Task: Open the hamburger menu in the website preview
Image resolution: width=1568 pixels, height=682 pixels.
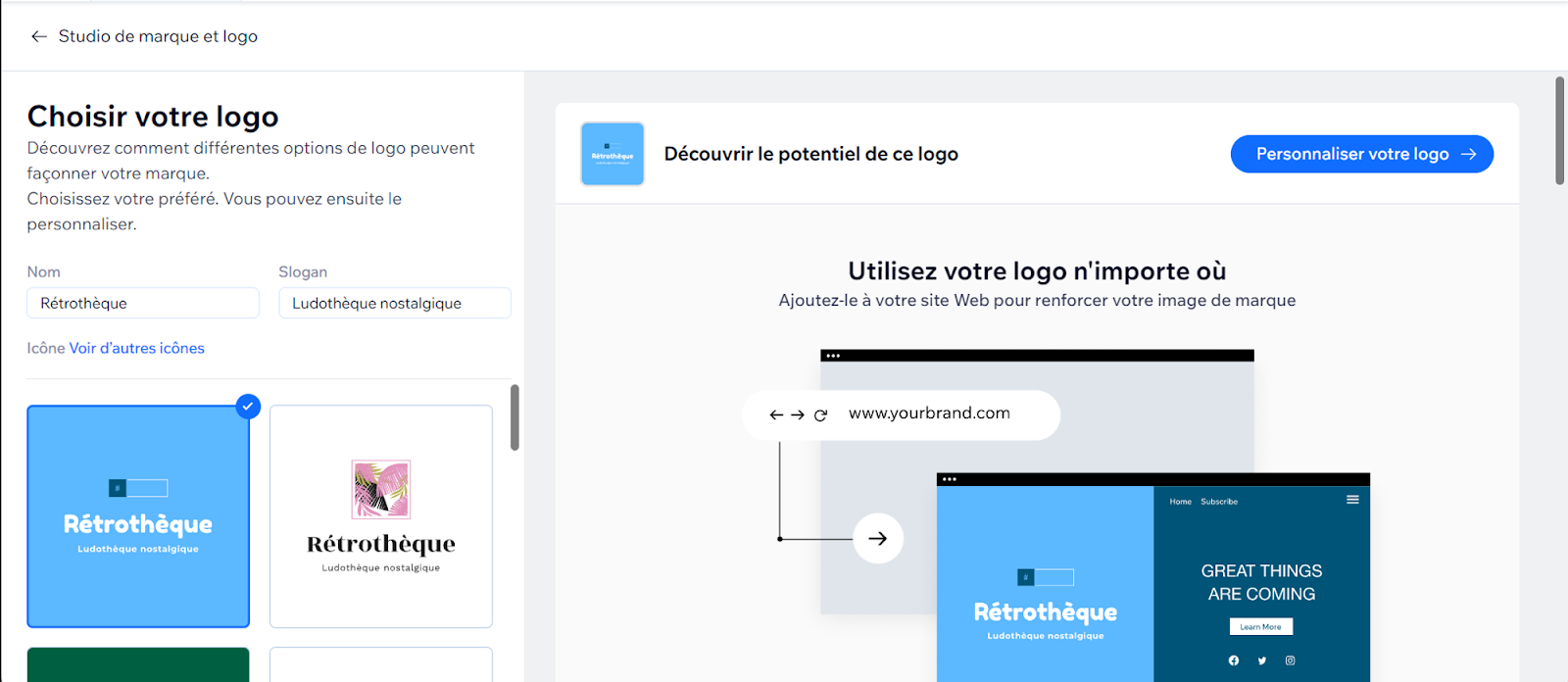Action: [1352, 500]
